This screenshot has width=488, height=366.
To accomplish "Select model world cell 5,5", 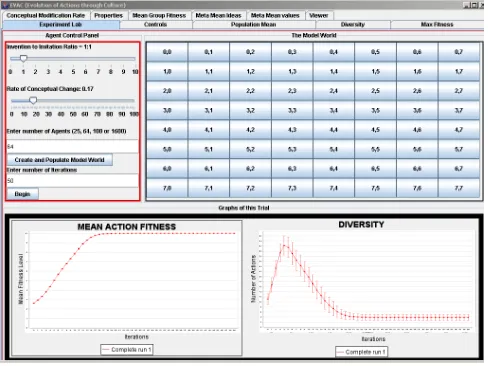I will tap(375, 149).
